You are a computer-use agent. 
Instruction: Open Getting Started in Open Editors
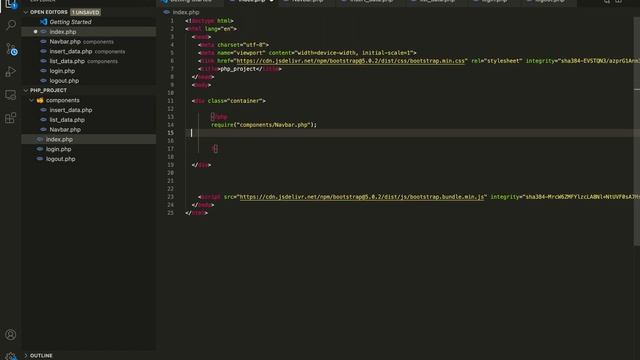70,22
